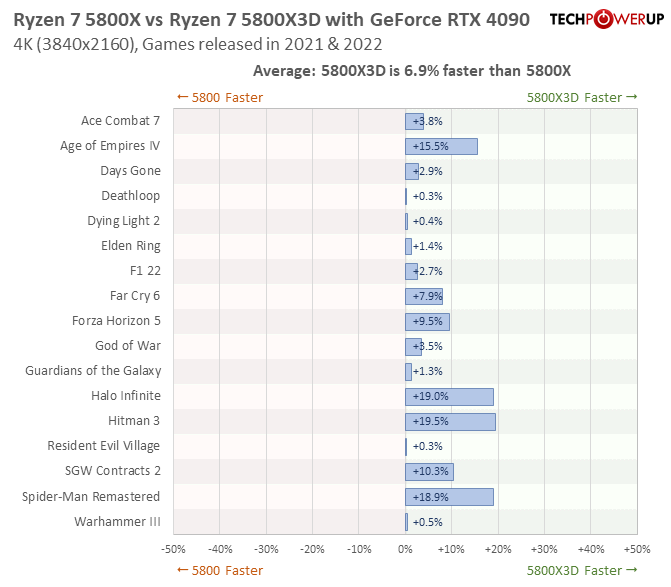671x587 pixels.
Task: Click the Hitman 3 bar showing +19.5%
Action: coord(450,421)
